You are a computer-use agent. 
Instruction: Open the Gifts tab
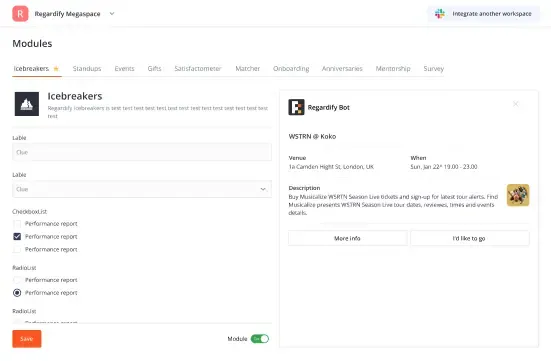pos(154,69)
